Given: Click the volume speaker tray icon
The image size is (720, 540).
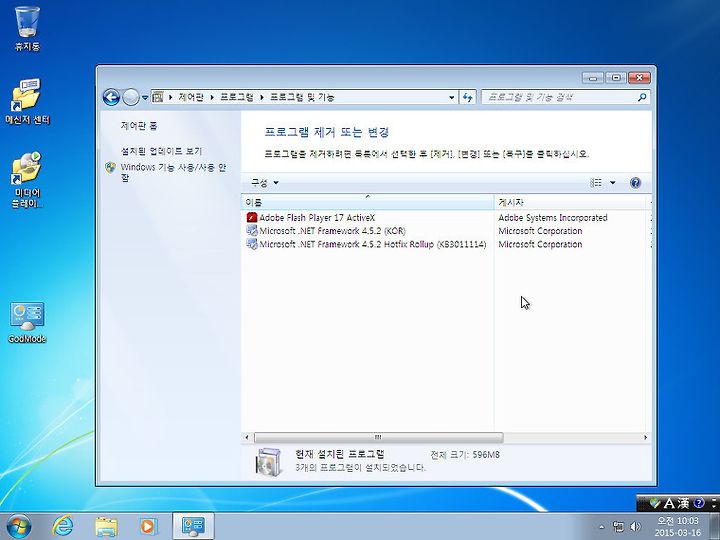Looking at the screenshot, I should (x=636, y=527).
